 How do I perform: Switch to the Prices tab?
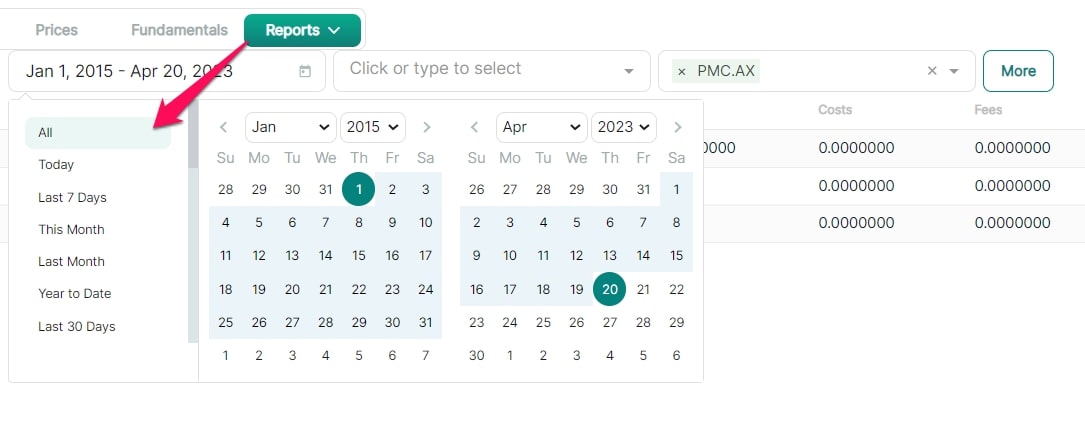point(57,30)
